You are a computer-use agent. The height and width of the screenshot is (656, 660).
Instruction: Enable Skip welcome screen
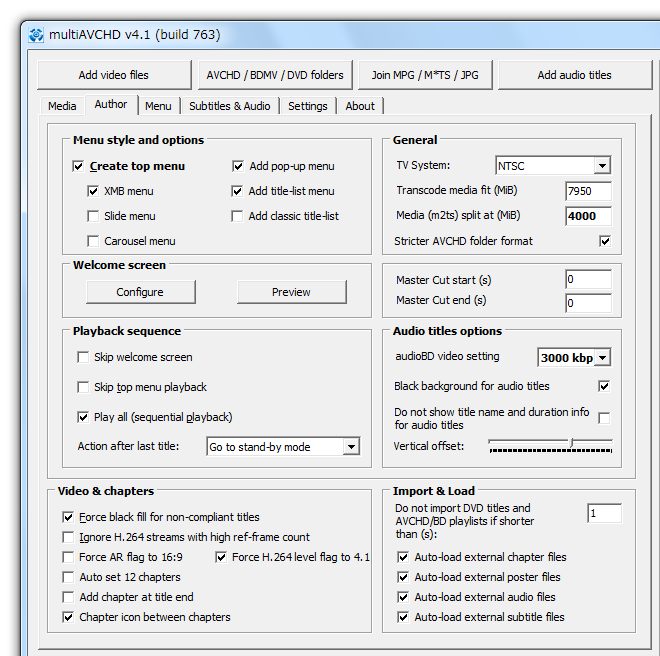coord(83,357)
